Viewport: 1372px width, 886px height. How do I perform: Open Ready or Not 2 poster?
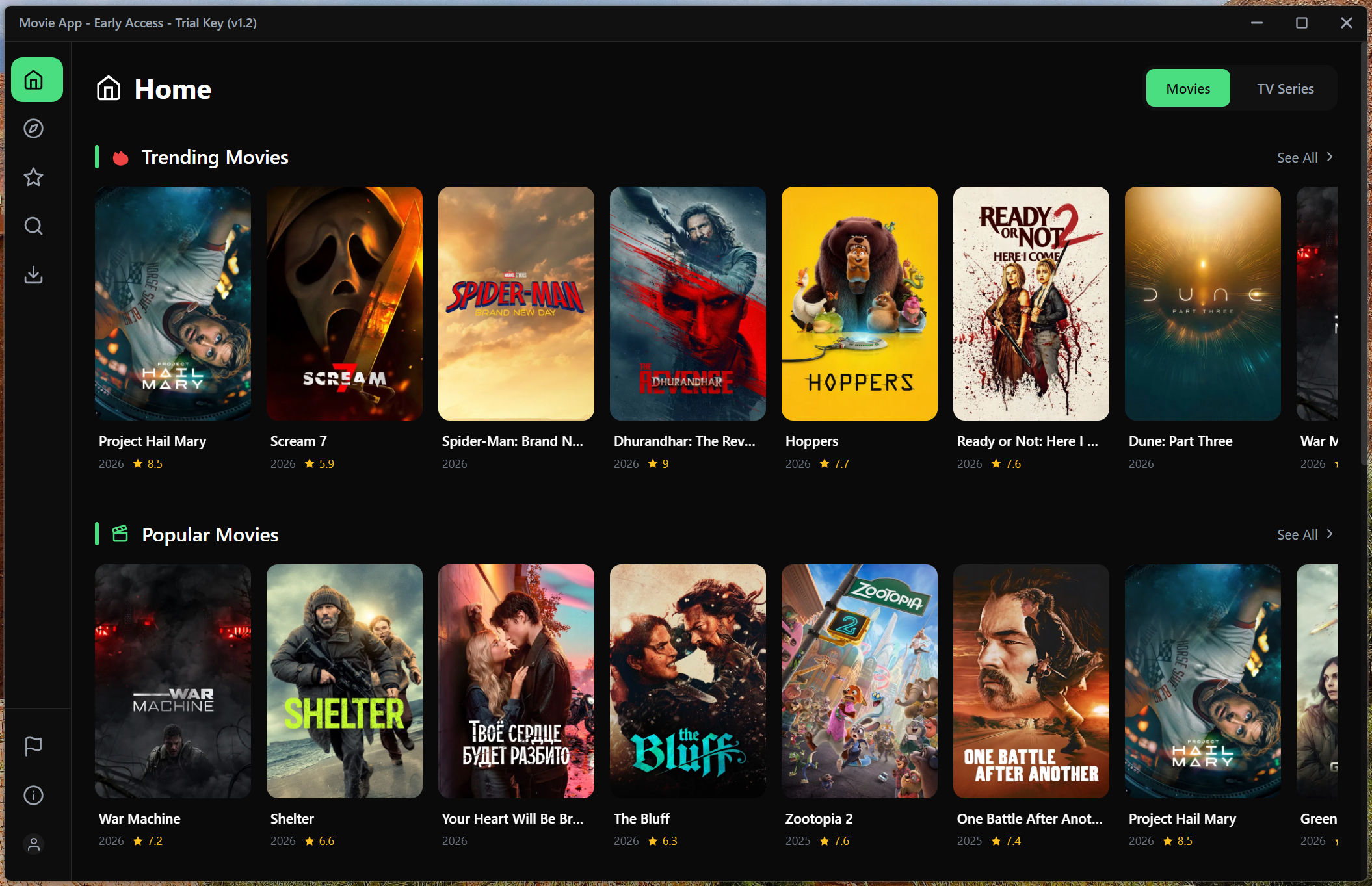(x=1031, y=304)
